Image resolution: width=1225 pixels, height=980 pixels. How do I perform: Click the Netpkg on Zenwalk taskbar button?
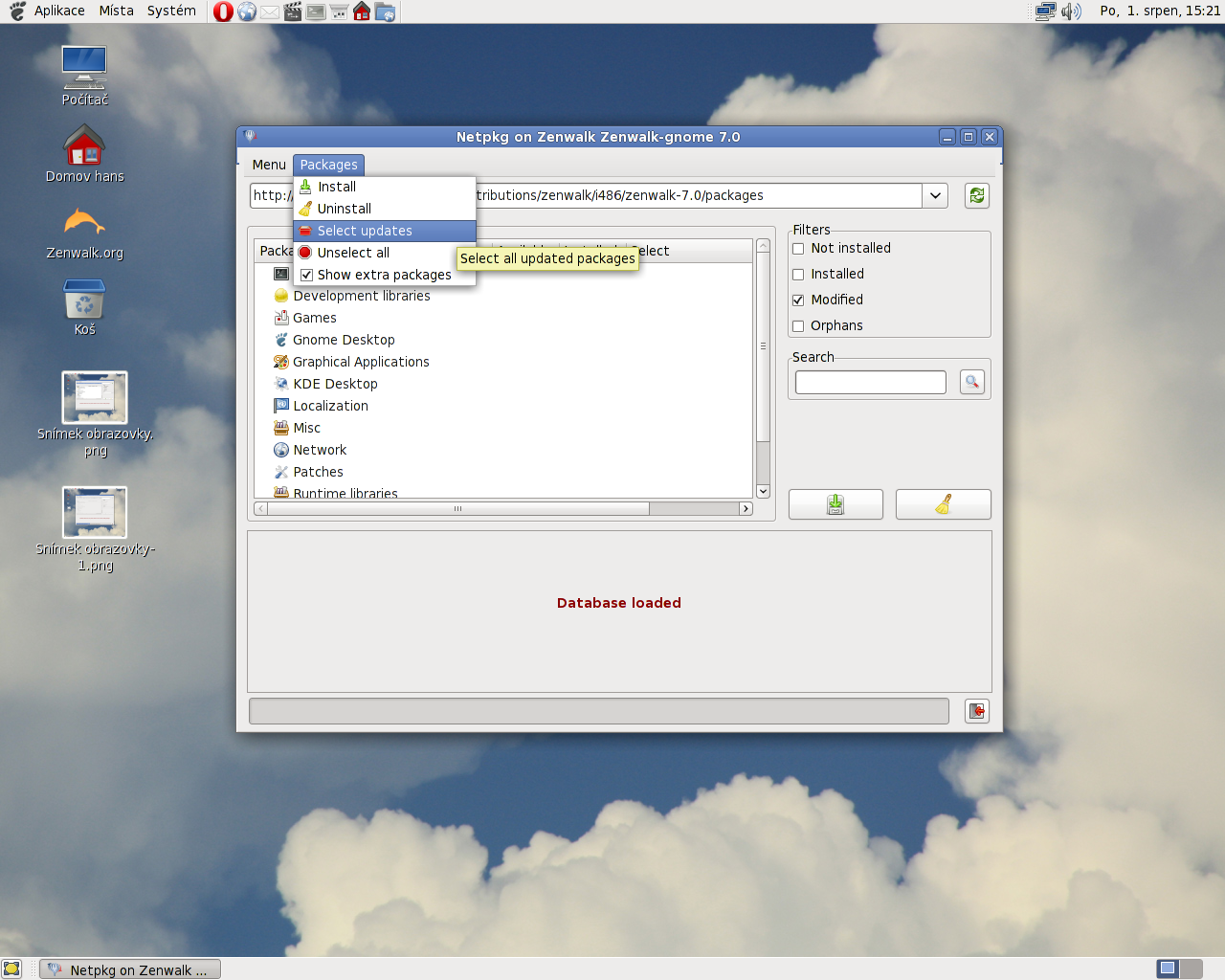[x=130, y=969]
